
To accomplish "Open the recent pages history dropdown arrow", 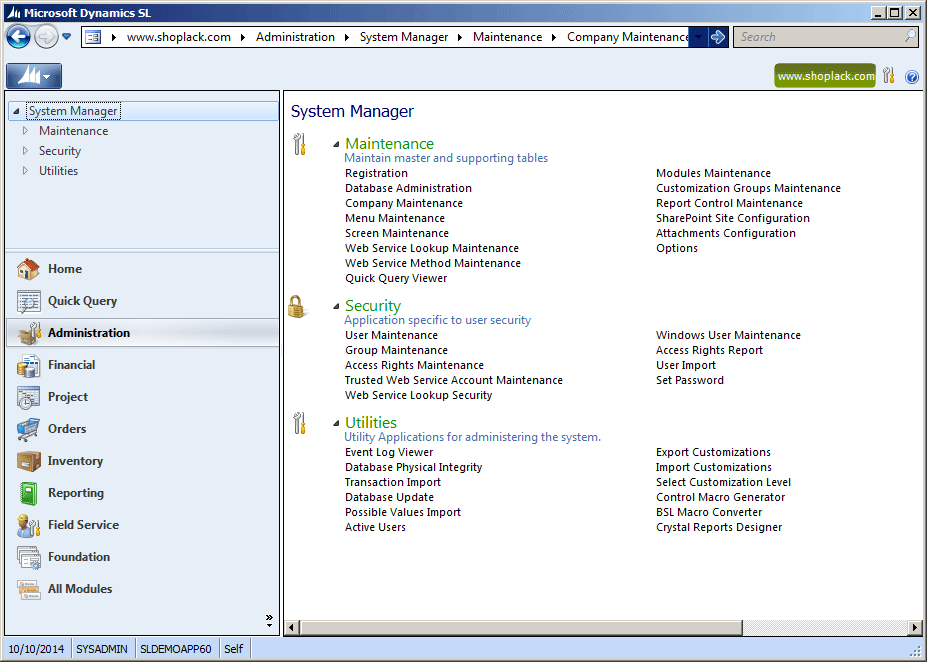I will click(x=67, y=37).
